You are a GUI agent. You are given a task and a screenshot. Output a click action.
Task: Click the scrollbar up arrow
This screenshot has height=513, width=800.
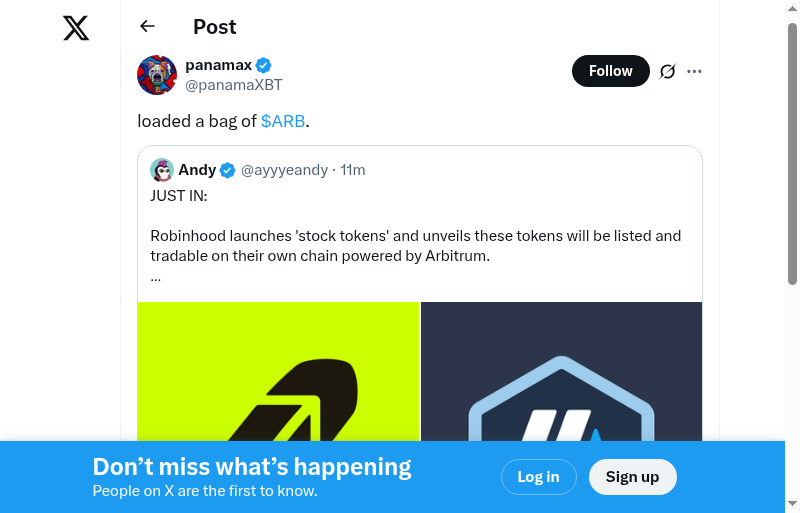click(792, 8)
